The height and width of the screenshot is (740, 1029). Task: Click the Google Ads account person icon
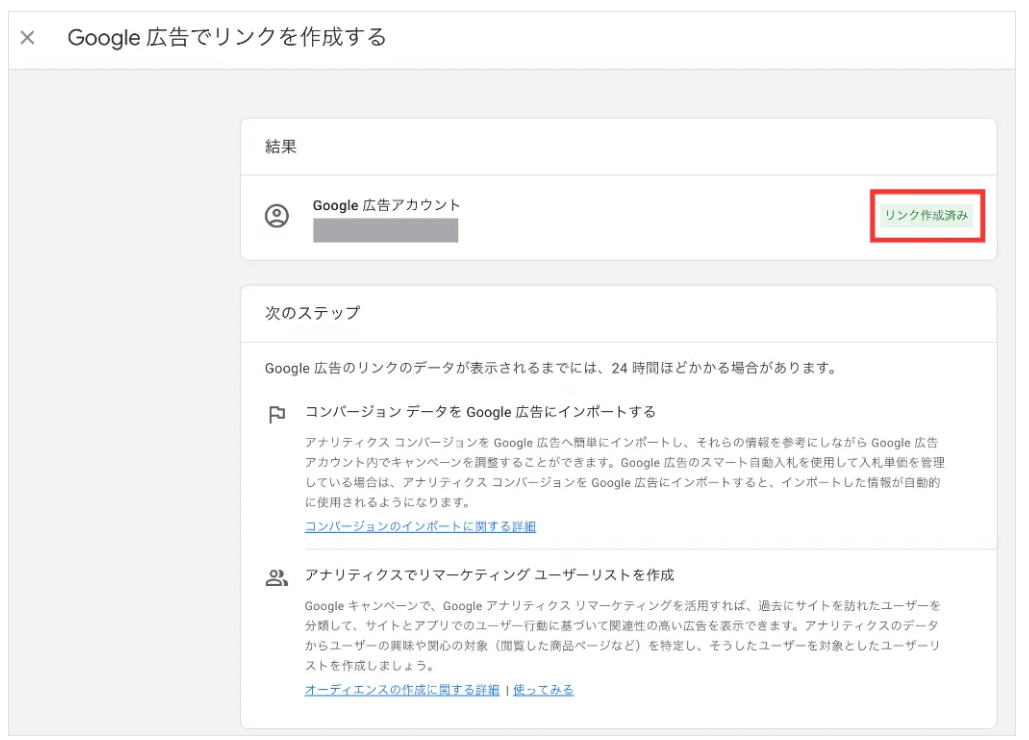click(x=277, y=216)
